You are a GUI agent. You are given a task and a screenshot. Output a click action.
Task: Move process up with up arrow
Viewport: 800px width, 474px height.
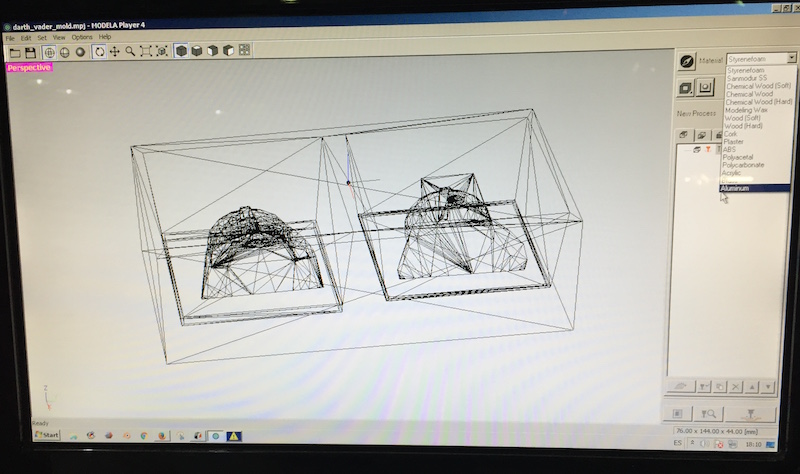point(752,387)
